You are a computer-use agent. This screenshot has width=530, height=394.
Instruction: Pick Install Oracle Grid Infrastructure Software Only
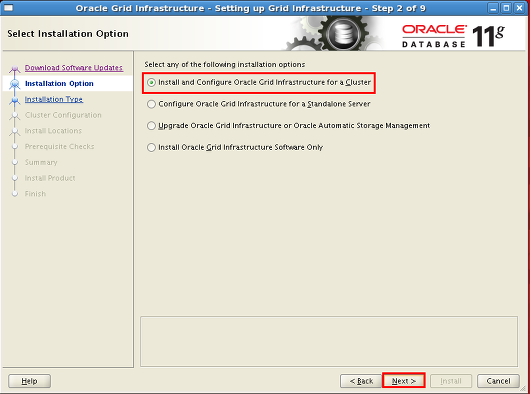(x=235, y=147)
